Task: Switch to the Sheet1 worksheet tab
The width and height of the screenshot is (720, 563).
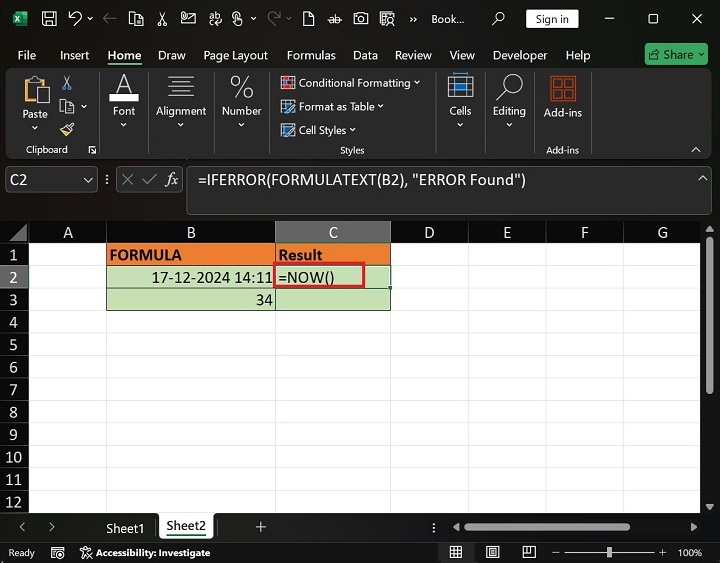Action: point(125,527)
